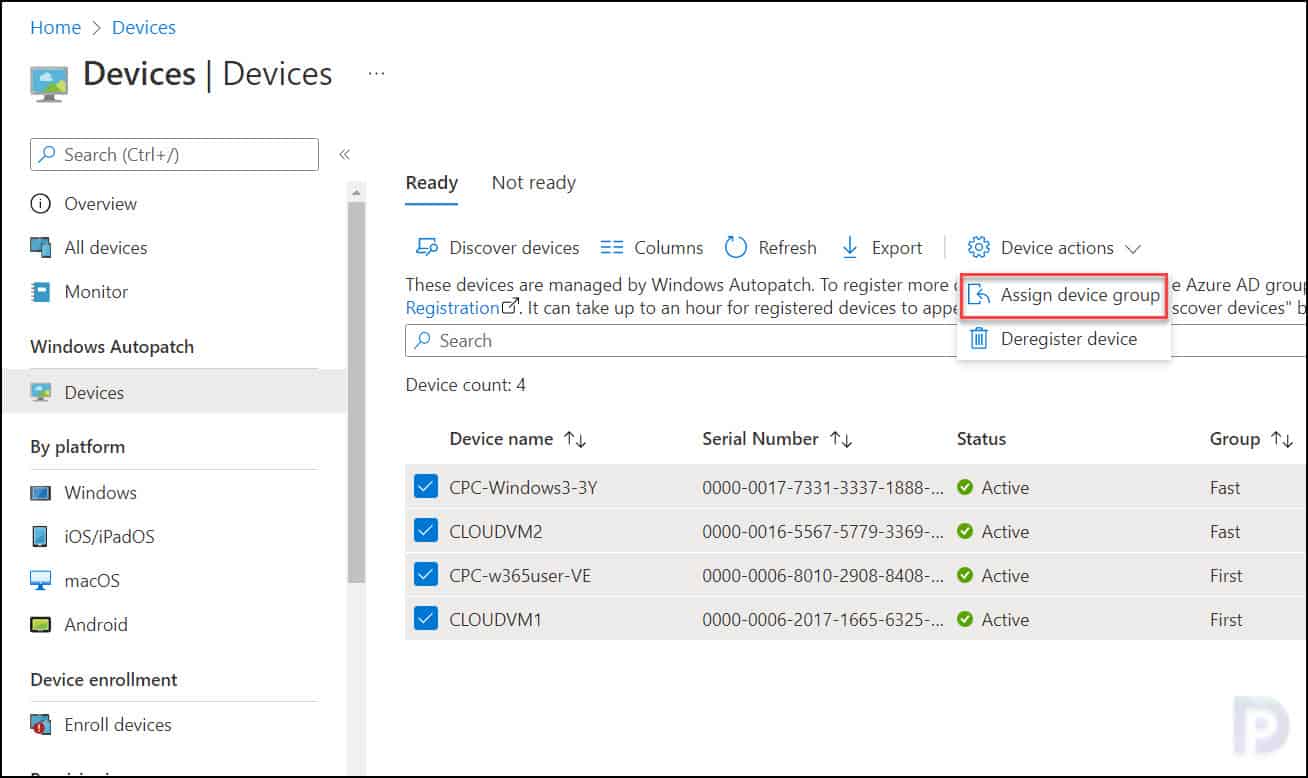Click the 'Device count: 4' text
The height and width of the screenshot is (778, 1308).
click(466, 385)
